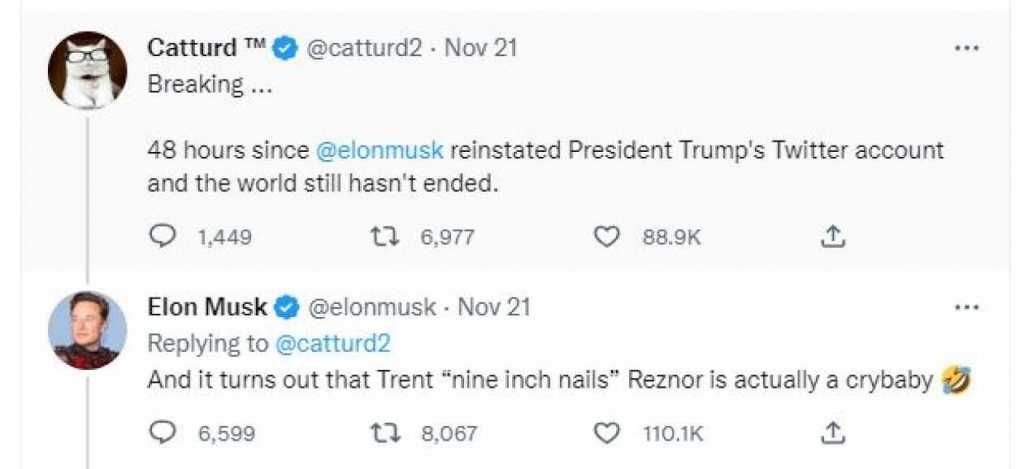Open Catturd's cat profile picture
Image resolution: width=1024 pixels, height=469 pixels.
click(x=88, y=70)
